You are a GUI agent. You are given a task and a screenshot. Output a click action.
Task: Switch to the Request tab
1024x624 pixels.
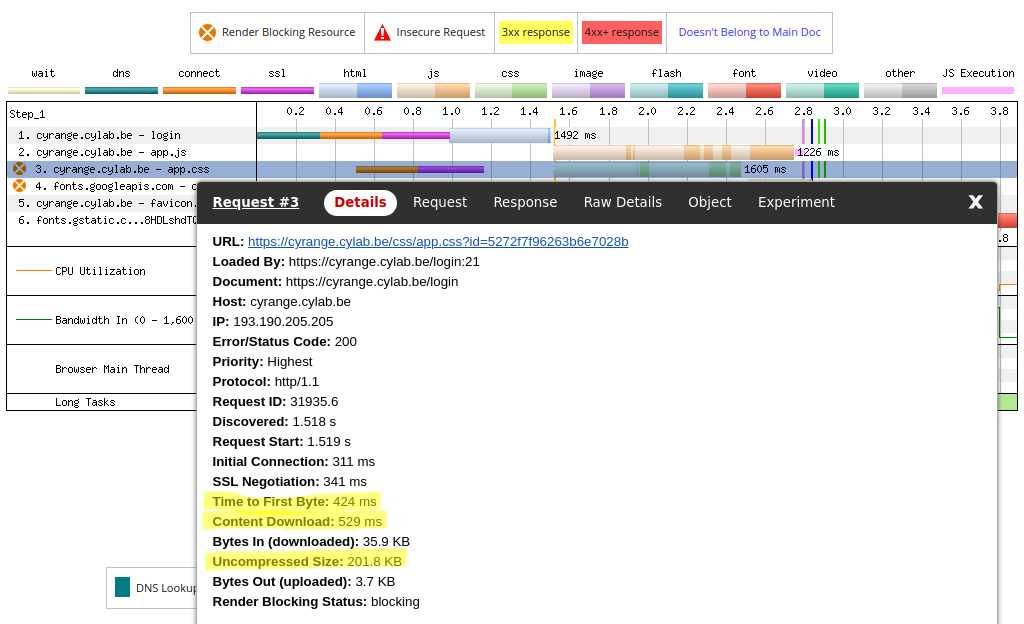click(440, 202)
